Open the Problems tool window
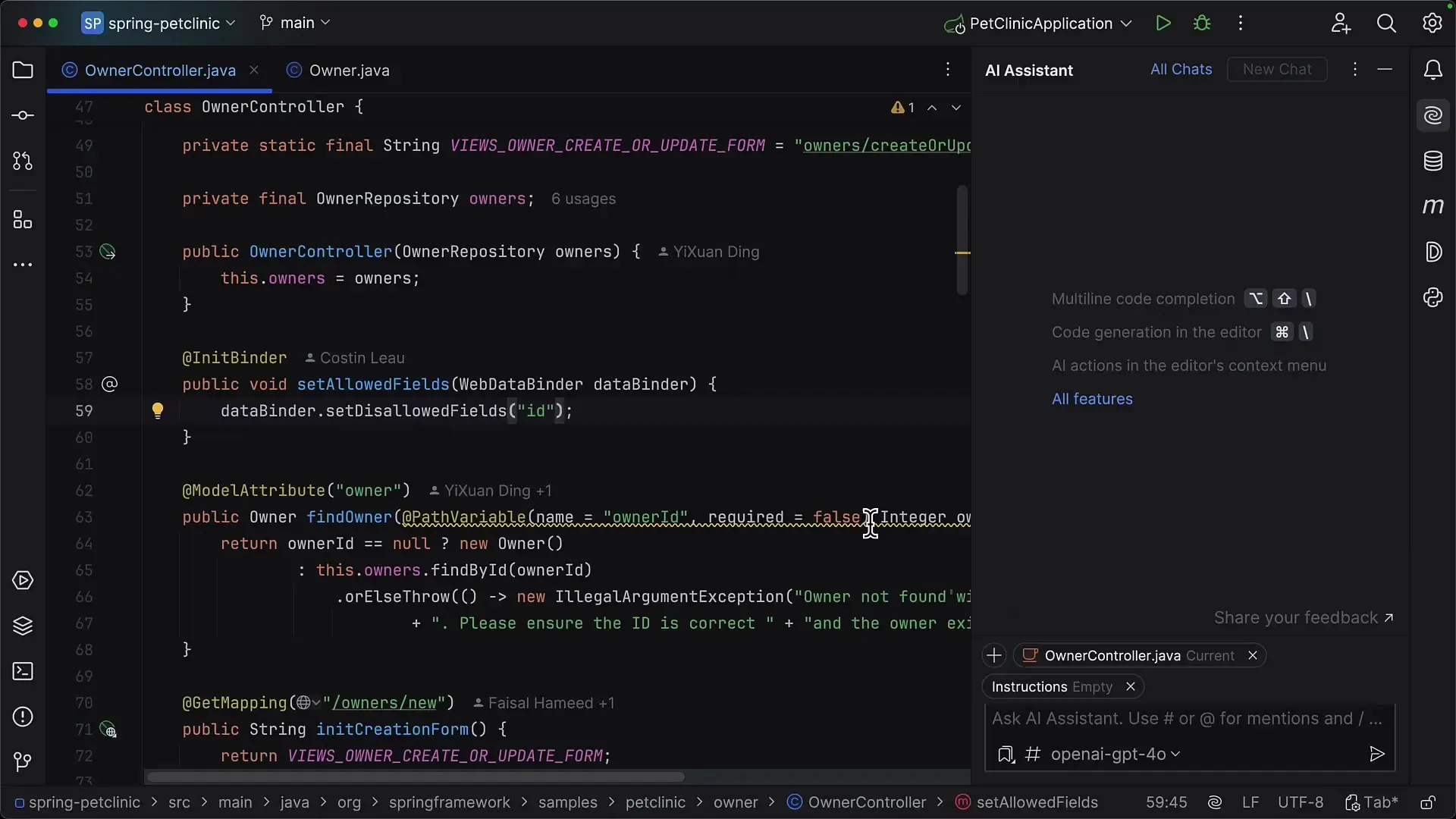The height and width of the screenshot is (819, 1456). click(x=23, y=717)
